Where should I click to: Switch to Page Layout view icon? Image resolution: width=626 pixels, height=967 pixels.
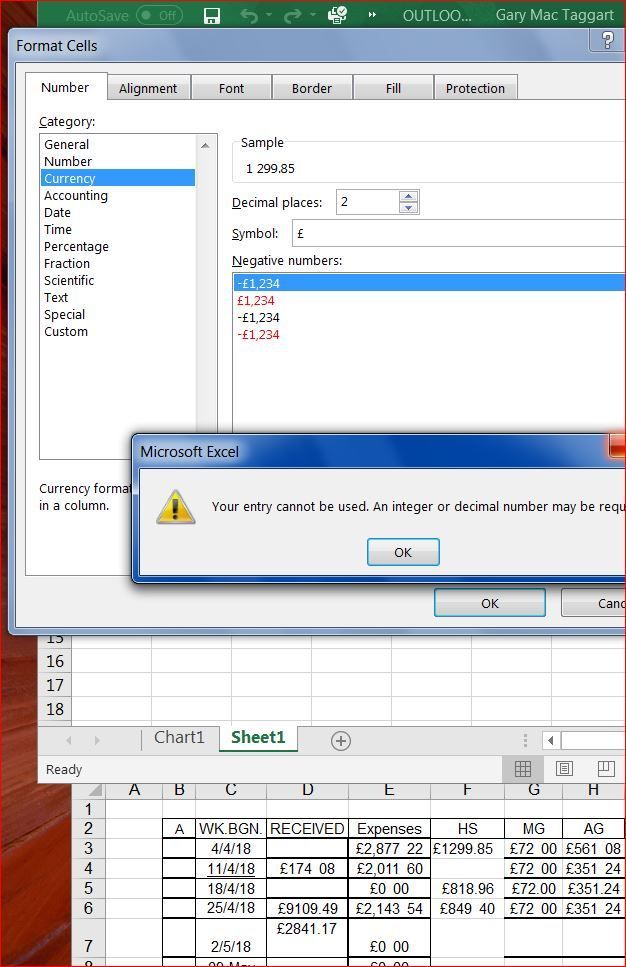[564, 768]
